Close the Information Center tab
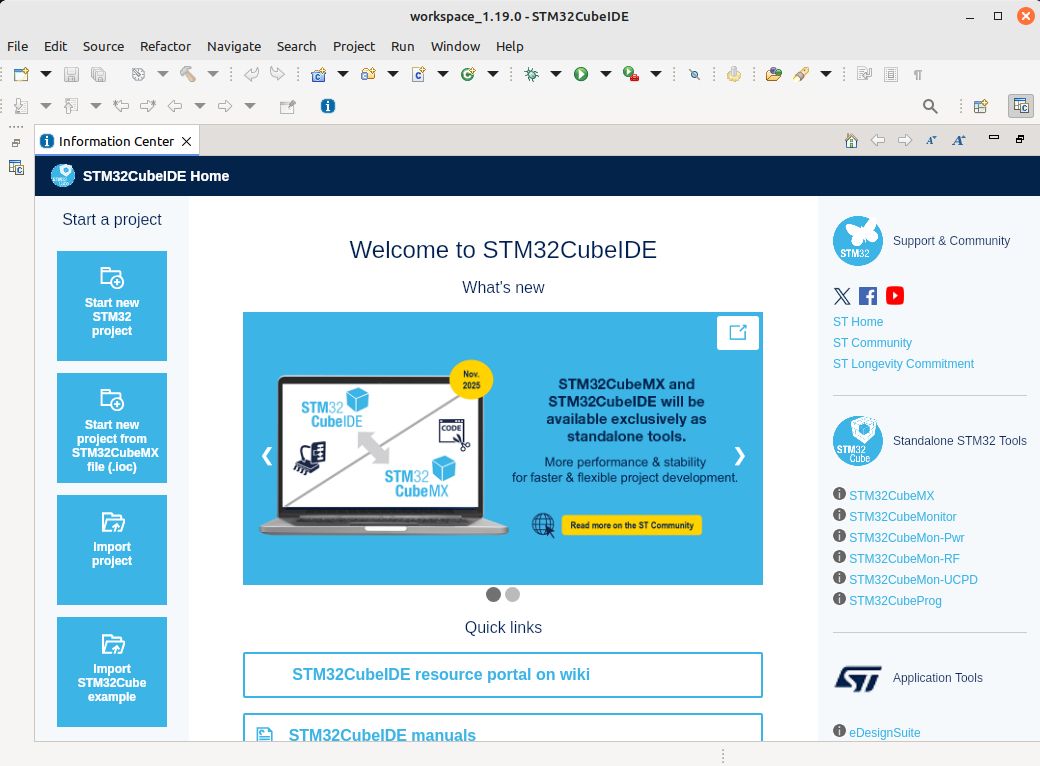Viewport: 1040px width, 766px height. coord(186,141)
